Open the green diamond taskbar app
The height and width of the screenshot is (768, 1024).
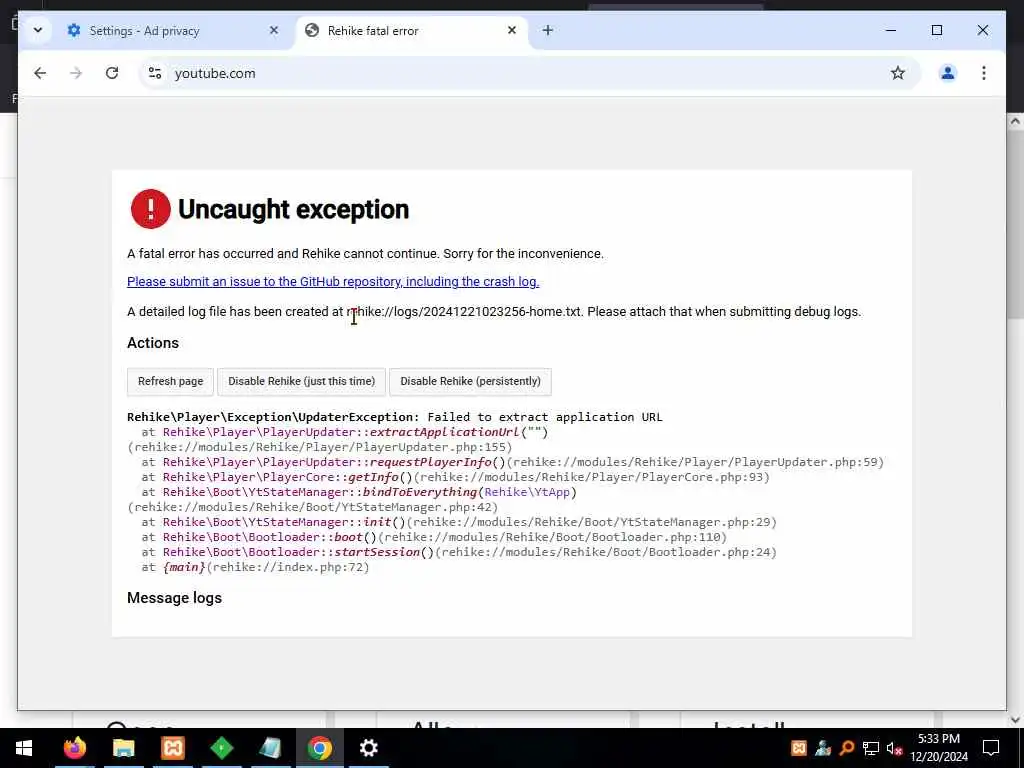(221, 748)
